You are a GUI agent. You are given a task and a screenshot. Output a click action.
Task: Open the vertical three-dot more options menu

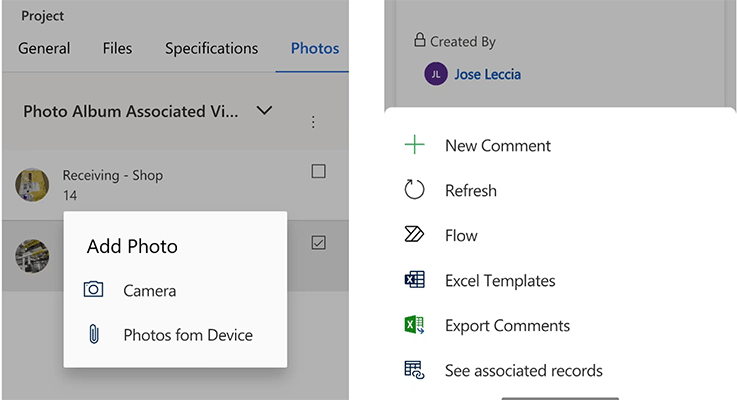(x=313, y=122)
